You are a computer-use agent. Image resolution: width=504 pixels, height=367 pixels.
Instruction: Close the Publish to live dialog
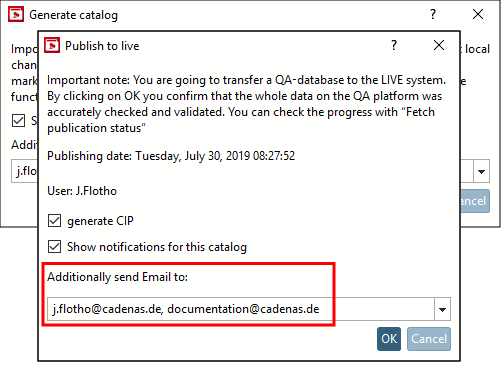click(x=439, y=45)
